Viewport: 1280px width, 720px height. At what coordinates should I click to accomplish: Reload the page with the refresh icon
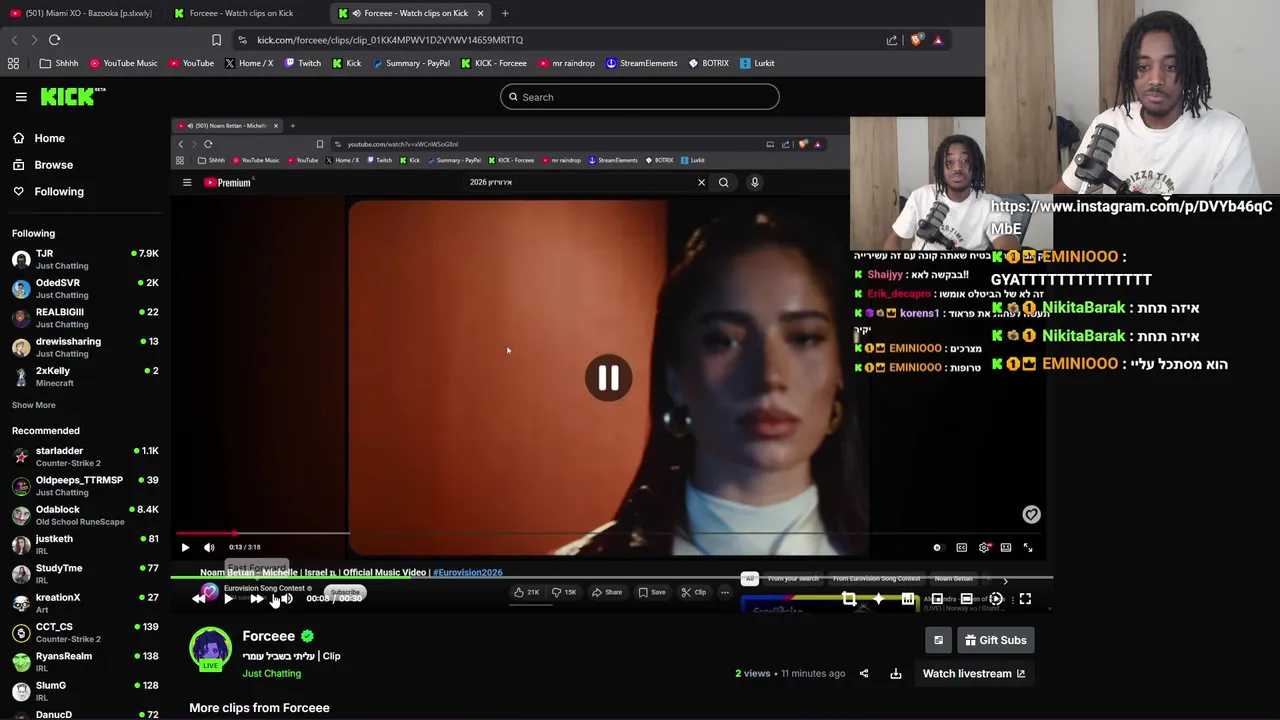tap(54, 40)
